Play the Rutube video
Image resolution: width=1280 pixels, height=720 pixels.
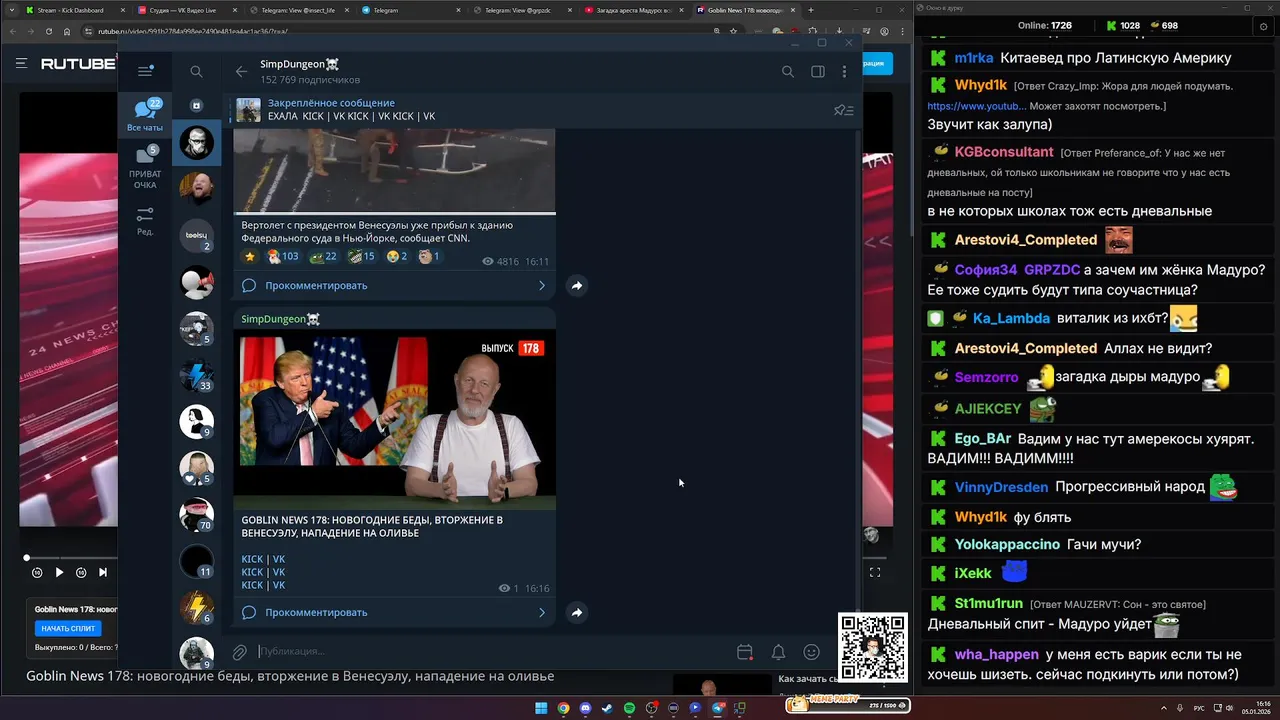click(59, 573)
